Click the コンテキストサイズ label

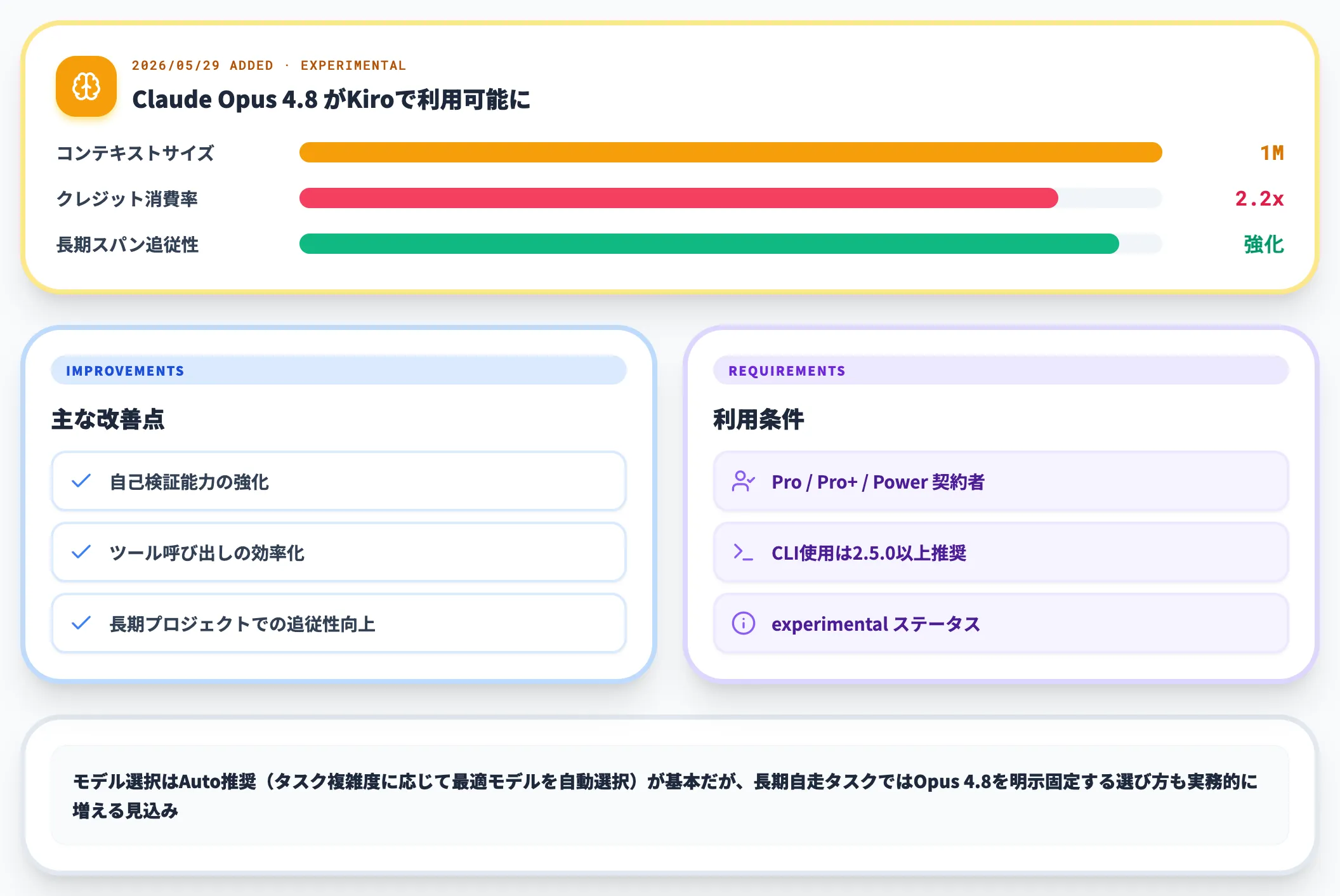coord(135,153)
